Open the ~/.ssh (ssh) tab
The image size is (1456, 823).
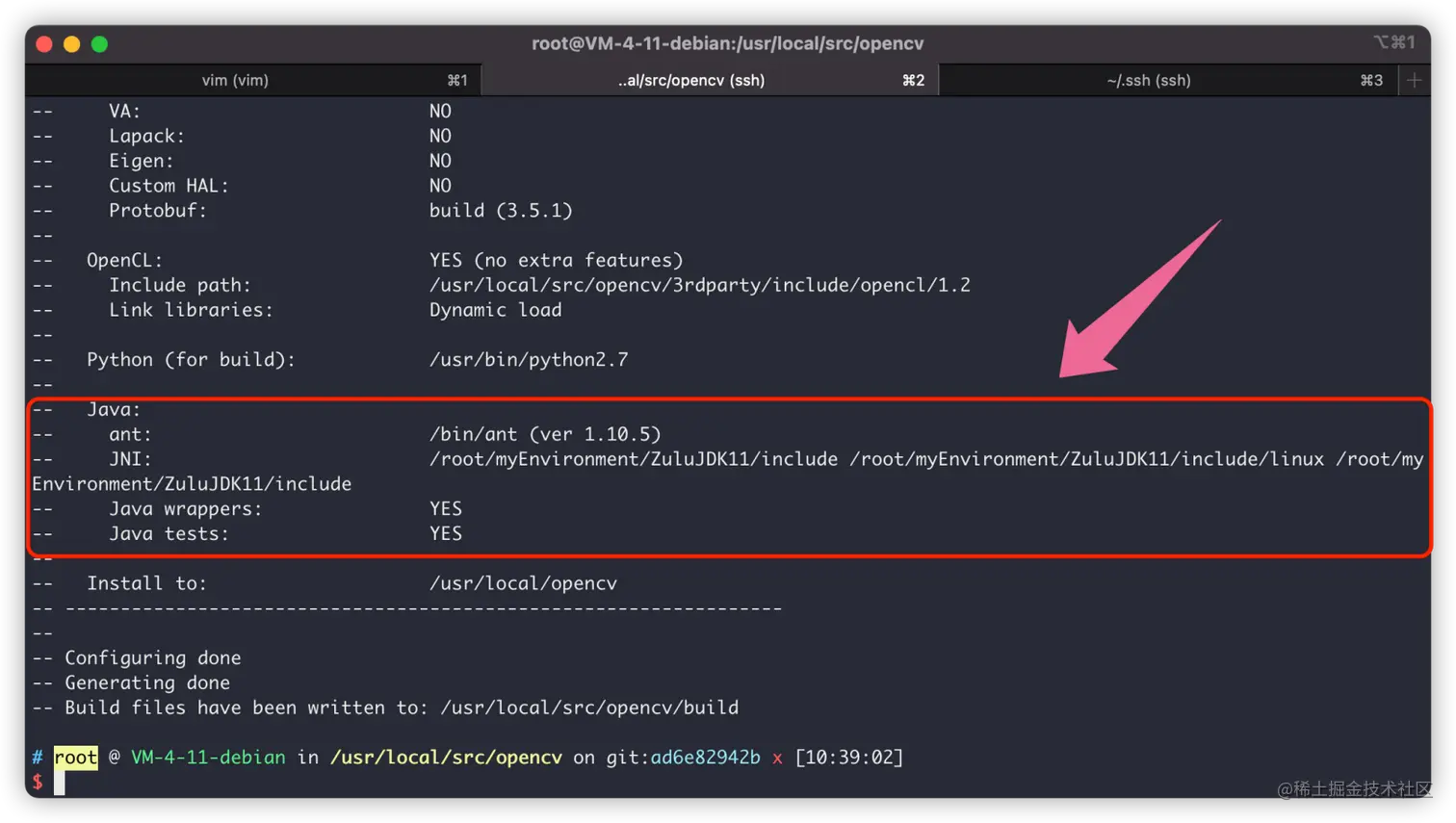pyautogui.click(x=1168, y=80)
